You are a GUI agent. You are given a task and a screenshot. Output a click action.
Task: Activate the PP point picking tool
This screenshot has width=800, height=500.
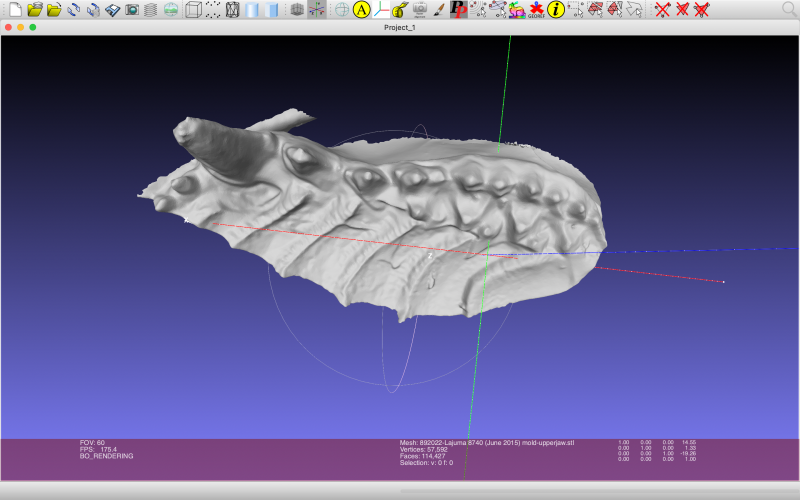click(x=458, y=10)
